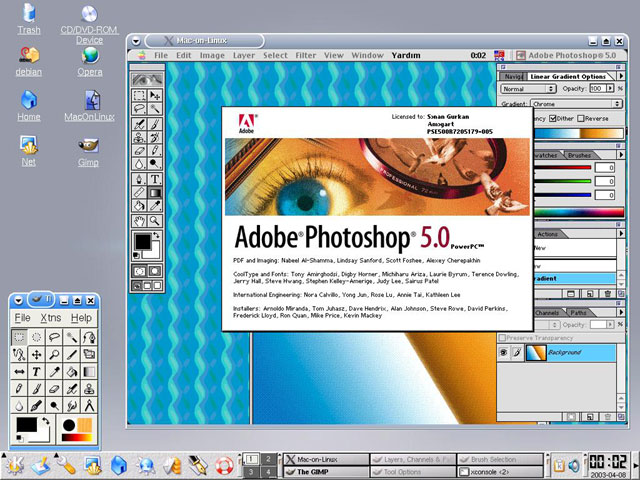Screen dimensions: 640x480
Task: Pick the Ellipse Select tool in GIMP
Action: (x=37, y=337)
